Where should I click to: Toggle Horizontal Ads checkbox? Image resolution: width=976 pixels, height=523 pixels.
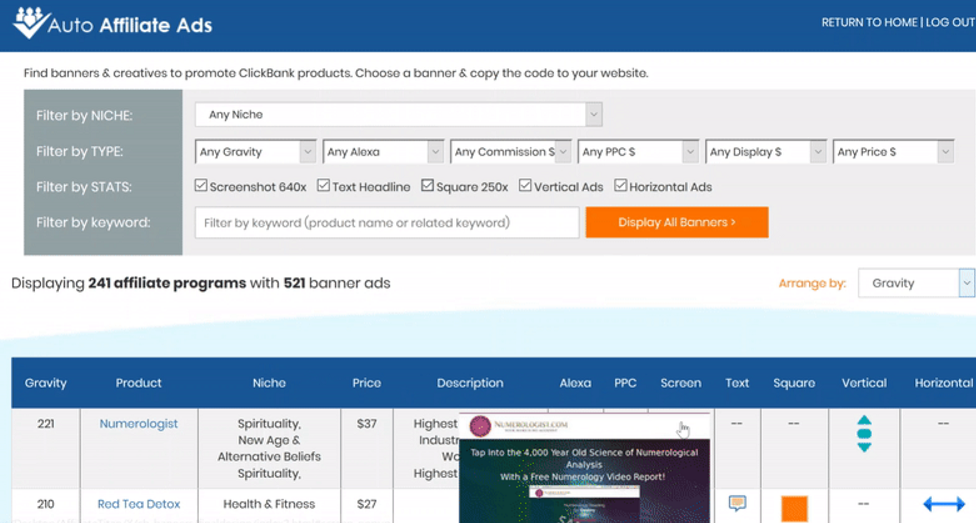621,186
